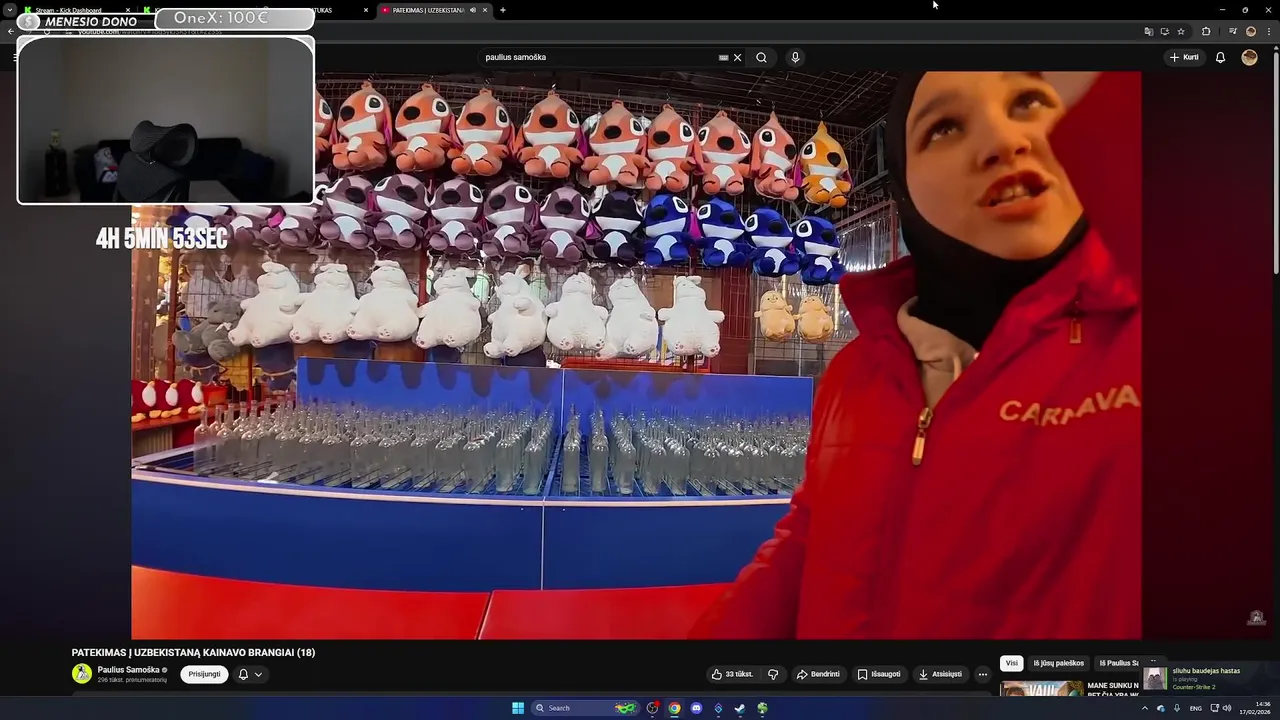
Task: Open Chrome profile avatar in toolbar
Action: click(1251, 31)
